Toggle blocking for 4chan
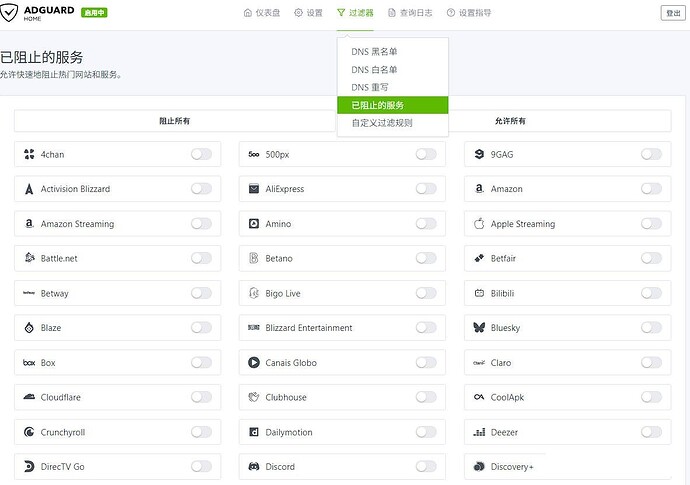This screenshot has height=485, width=690. click(x=201, y=154)
